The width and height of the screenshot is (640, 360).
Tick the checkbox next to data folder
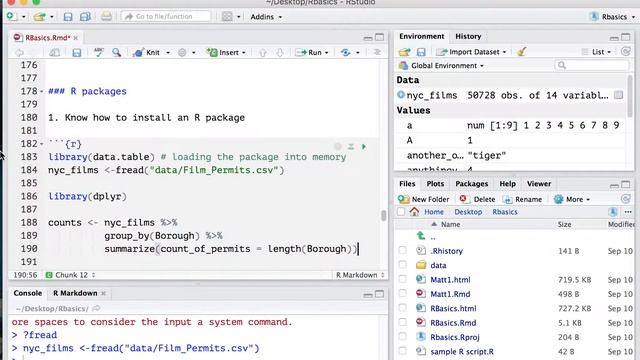click(x=402, y=265)
